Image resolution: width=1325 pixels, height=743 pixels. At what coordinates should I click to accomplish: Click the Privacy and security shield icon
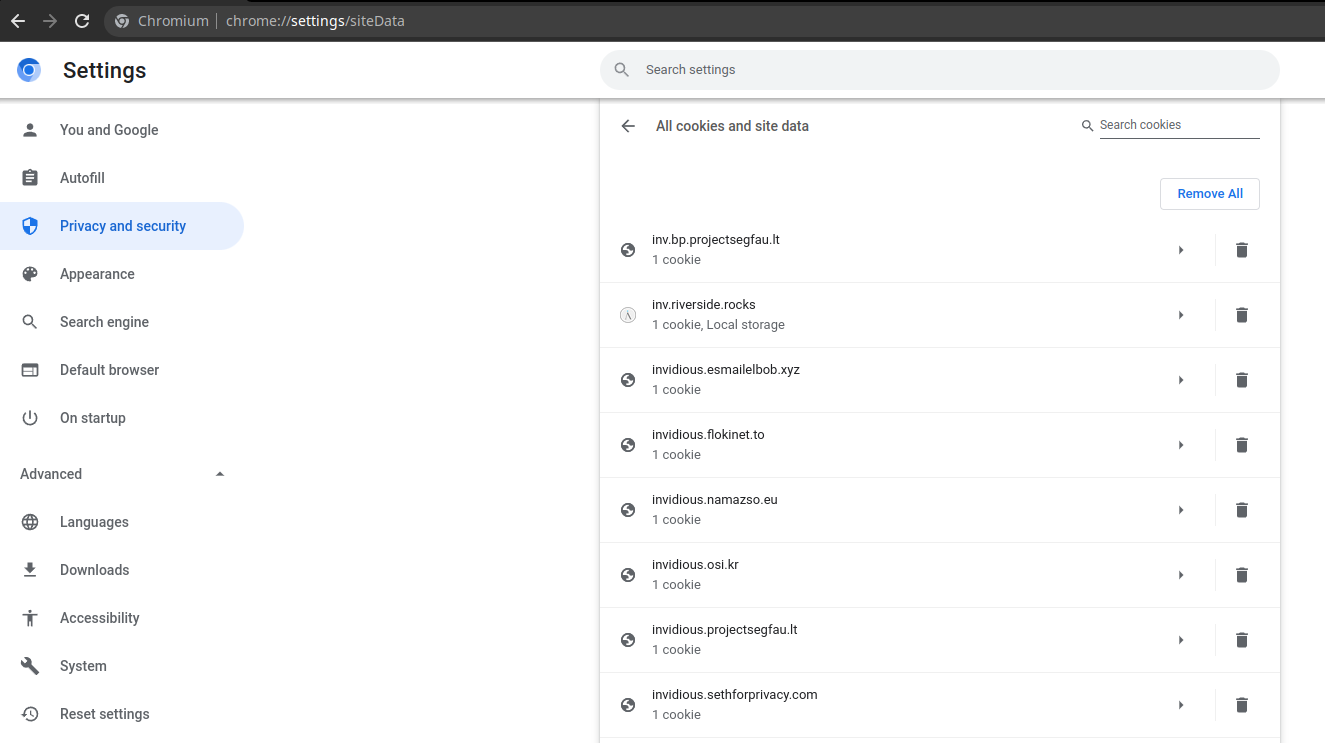click(x=30, y=226)
